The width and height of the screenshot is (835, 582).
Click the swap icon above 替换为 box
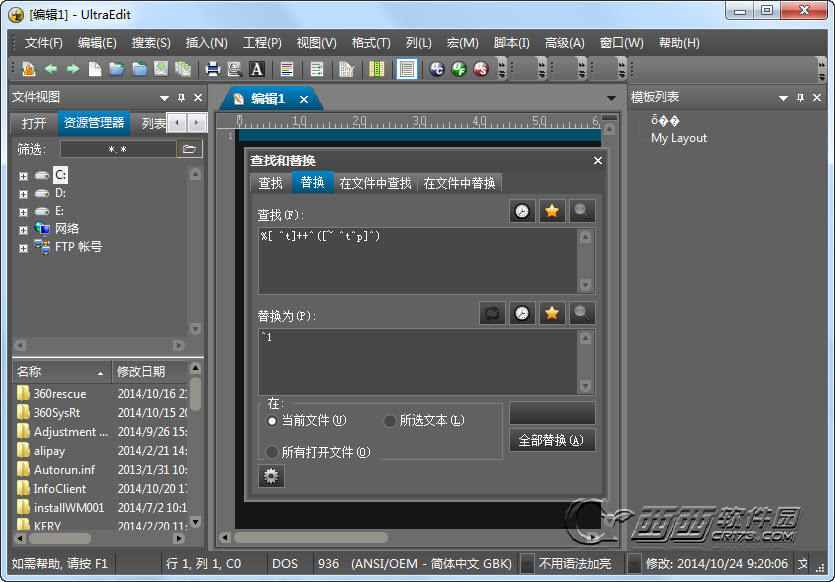coord(492,313)
